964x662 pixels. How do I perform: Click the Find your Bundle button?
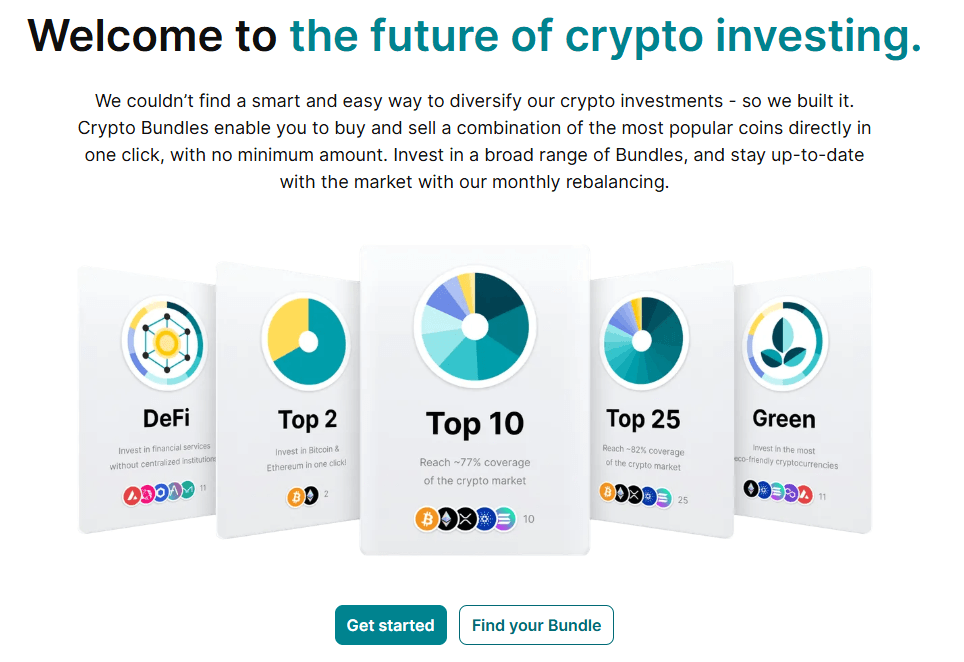[536, 624]
